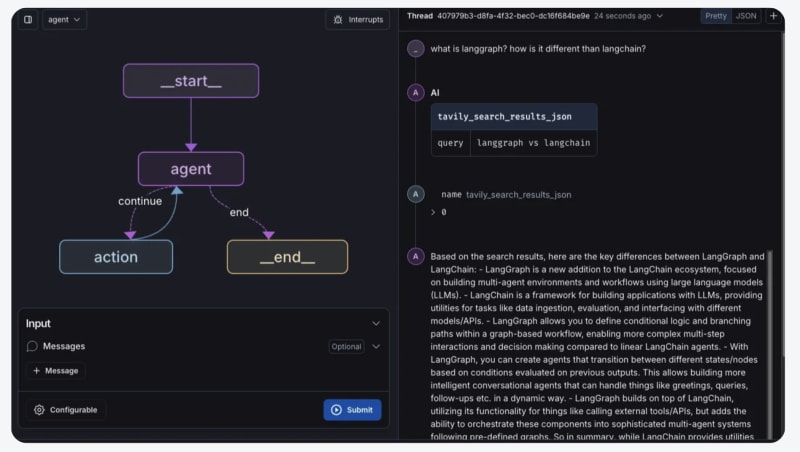This screenshot has width=800, height=452.
Task: Switch to JSON view
Action: point(746,16)
